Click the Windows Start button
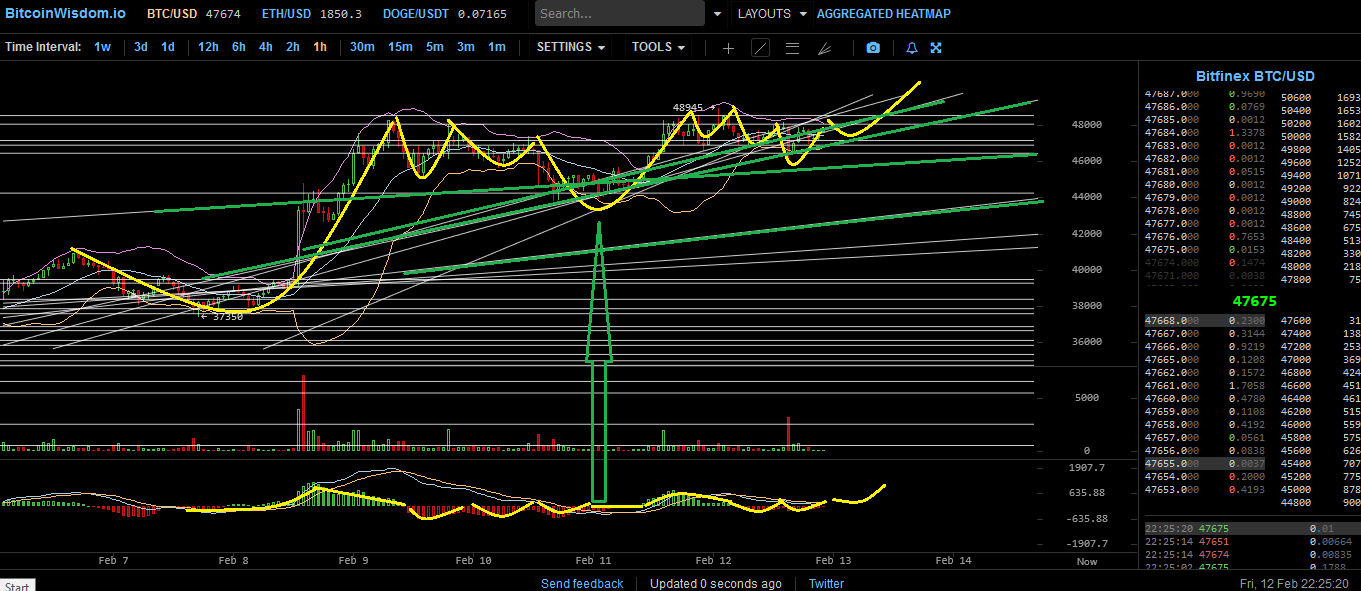This screenshot has width=1361, height=591. (x=17, y=585)
